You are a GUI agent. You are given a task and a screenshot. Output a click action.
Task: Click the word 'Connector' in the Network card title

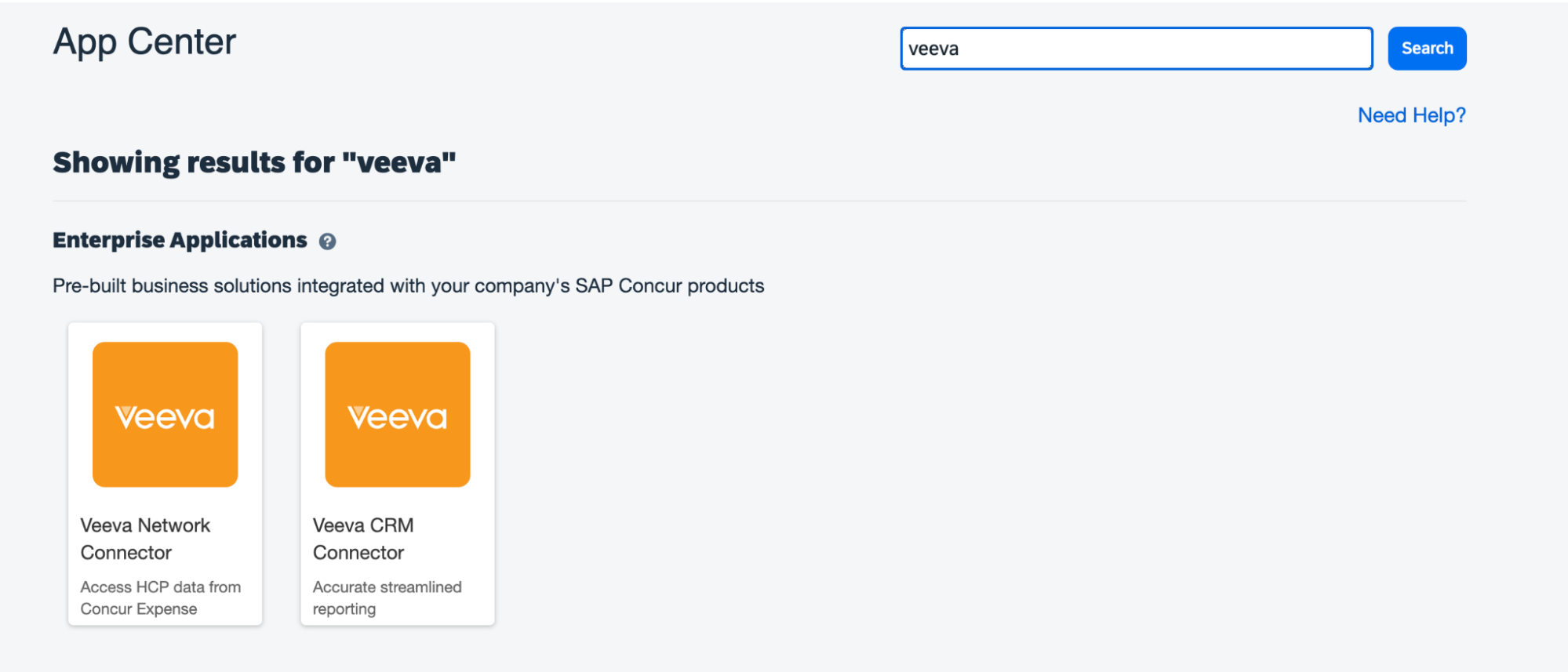(126, 553)
